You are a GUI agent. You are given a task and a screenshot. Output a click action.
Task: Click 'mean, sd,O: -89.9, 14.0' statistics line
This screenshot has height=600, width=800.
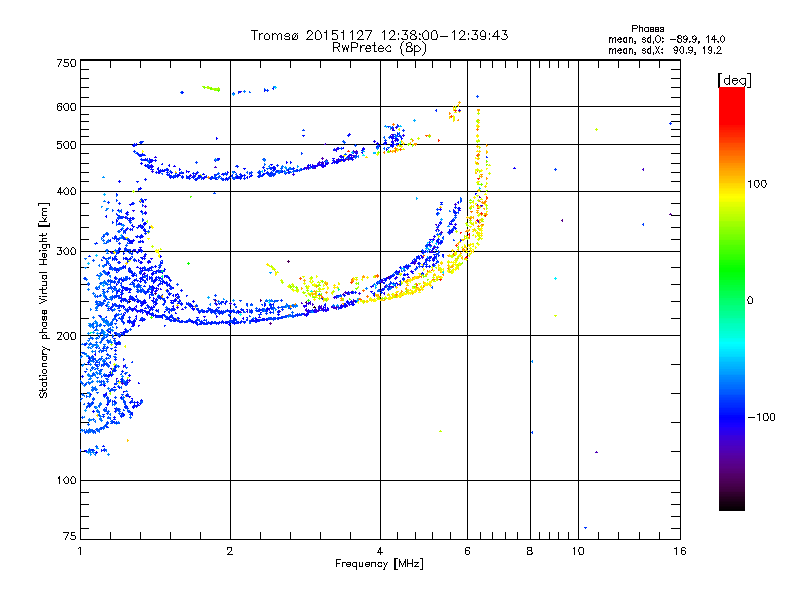(x=666, y=39)
